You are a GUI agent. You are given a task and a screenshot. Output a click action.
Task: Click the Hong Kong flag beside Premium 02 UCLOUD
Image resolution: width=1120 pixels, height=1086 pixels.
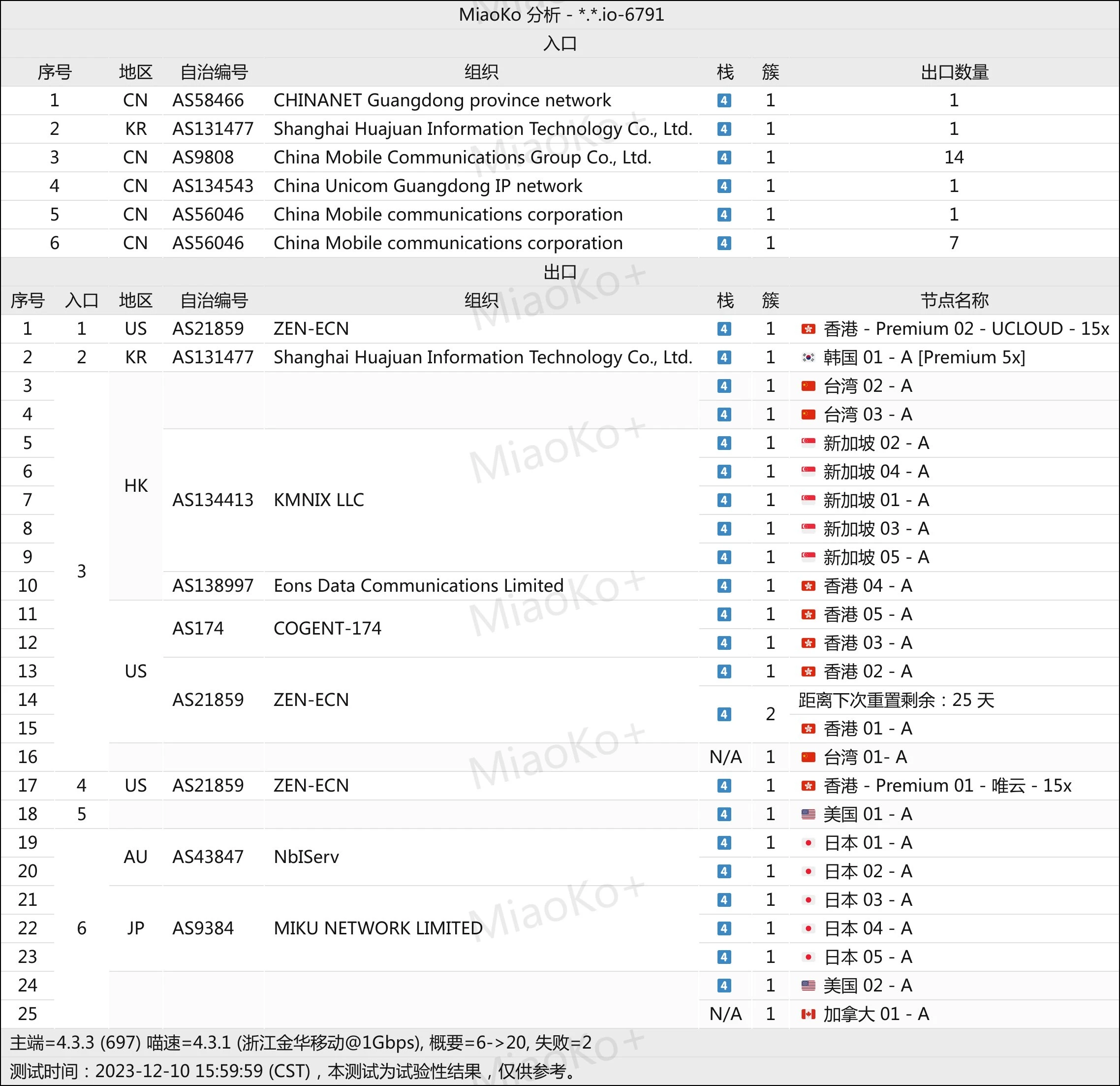(x=808, y=329)
